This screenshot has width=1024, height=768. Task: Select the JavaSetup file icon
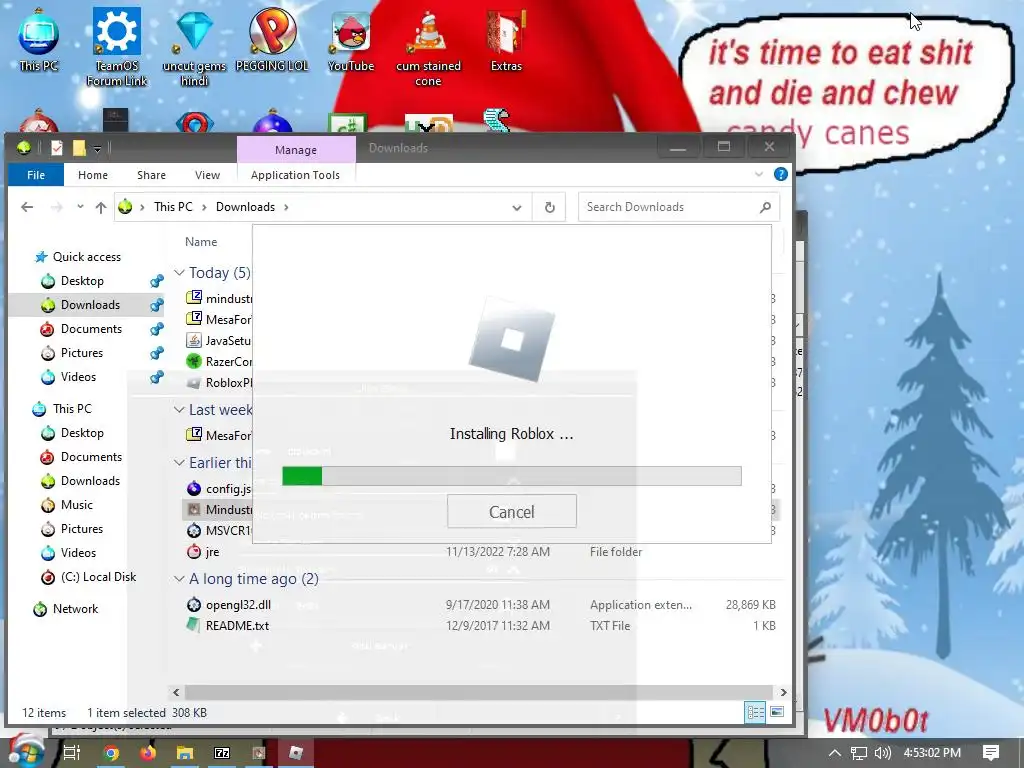(x=194, y=340)
